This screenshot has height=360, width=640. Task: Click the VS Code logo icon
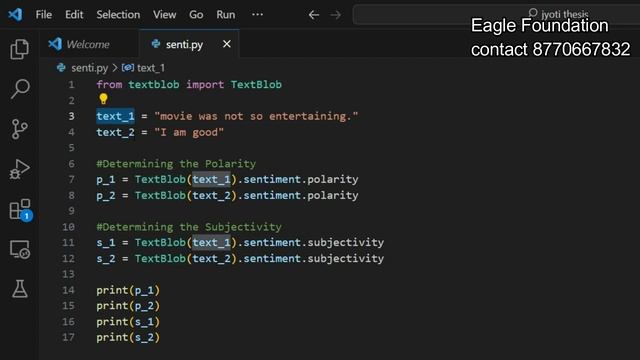[x=16, y=15]
